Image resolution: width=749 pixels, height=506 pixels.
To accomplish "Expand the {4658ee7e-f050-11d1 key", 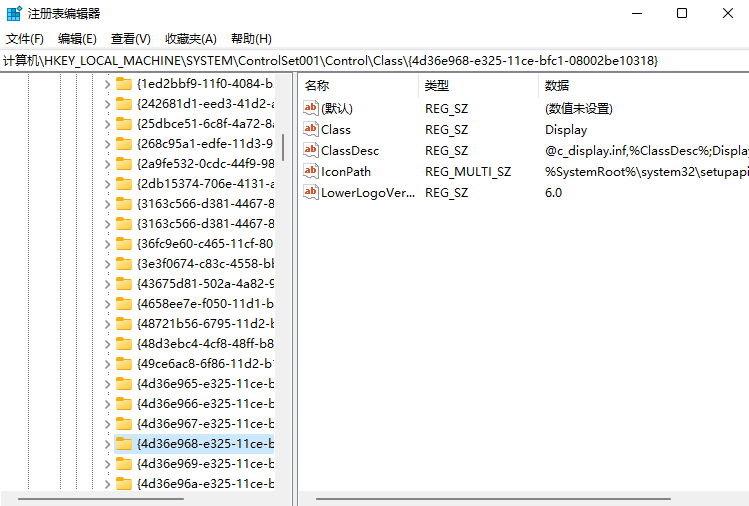I will [x=107, y=304].
